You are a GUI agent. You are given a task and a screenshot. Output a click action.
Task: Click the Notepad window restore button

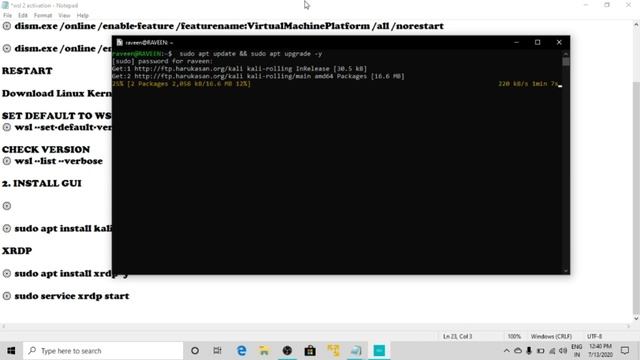click(607, 5)
